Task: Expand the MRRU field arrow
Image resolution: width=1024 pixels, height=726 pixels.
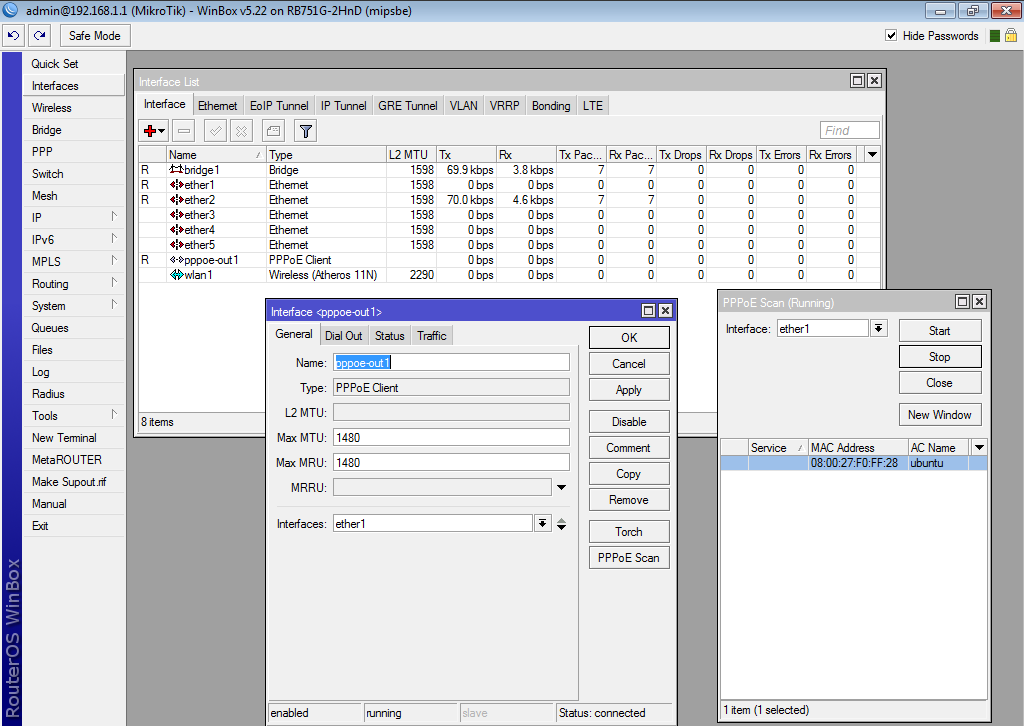Action: point(562,488)
